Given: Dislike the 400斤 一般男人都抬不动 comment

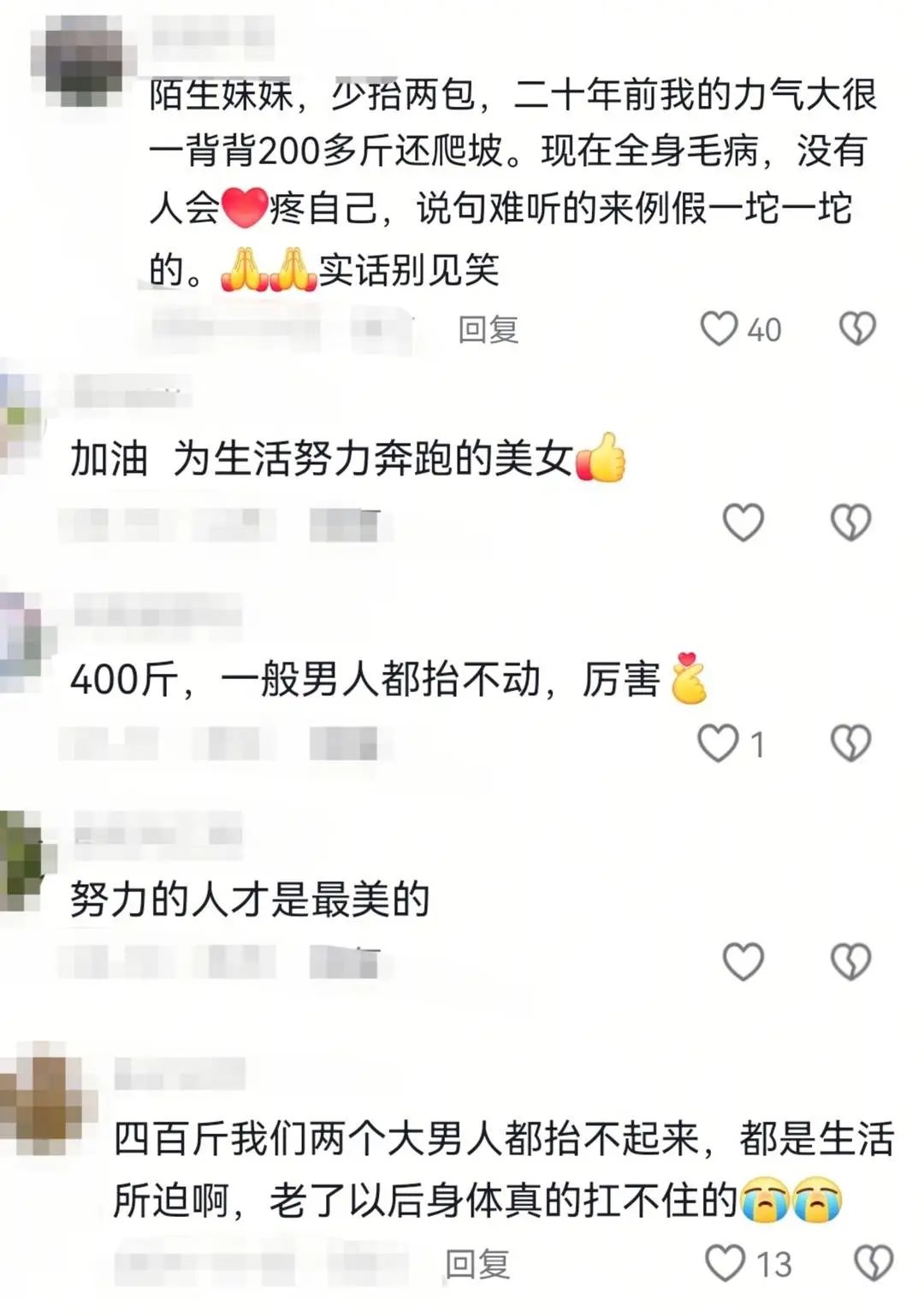Looking at the screenshot, I should click(850, 742).
